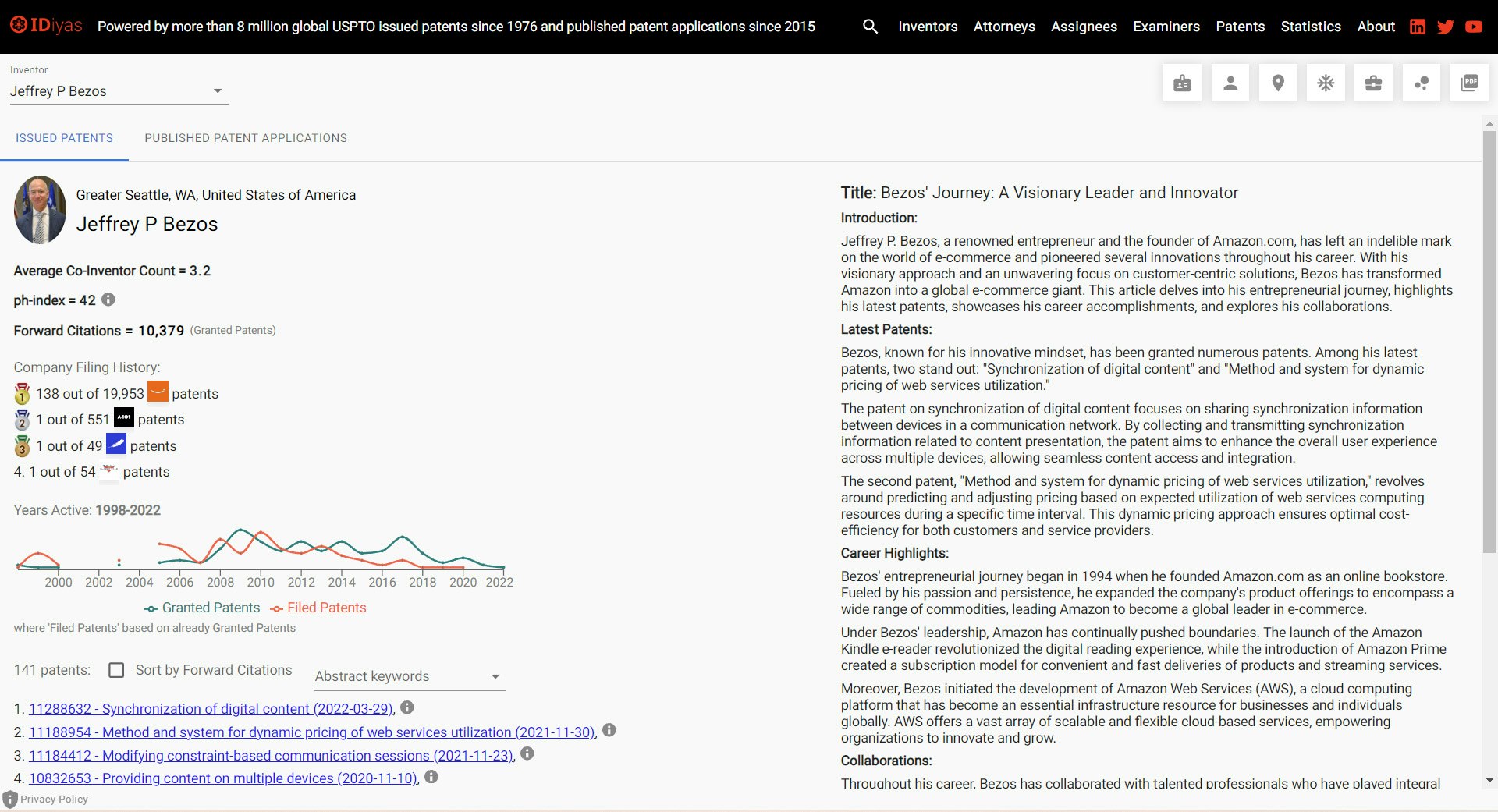Click the scrollbar up arrow
Image resolution: width=1498 pixels, height=812 pixels.
click(x=1489, y=124)
